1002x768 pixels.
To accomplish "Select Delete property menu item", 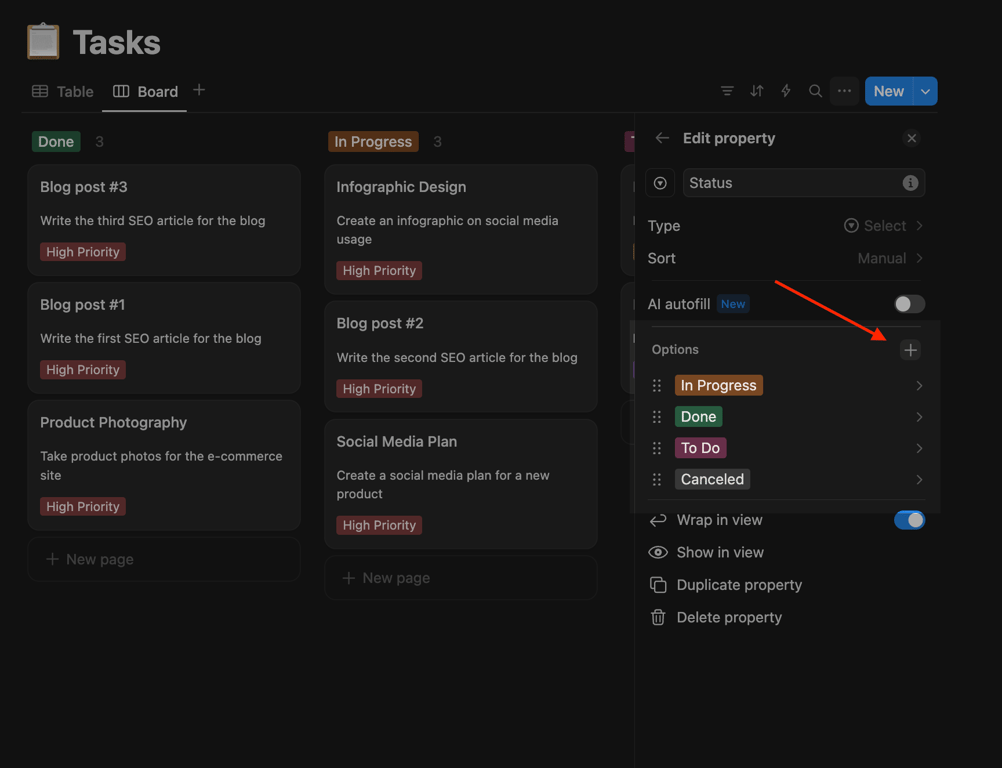I will click(729, 617).
